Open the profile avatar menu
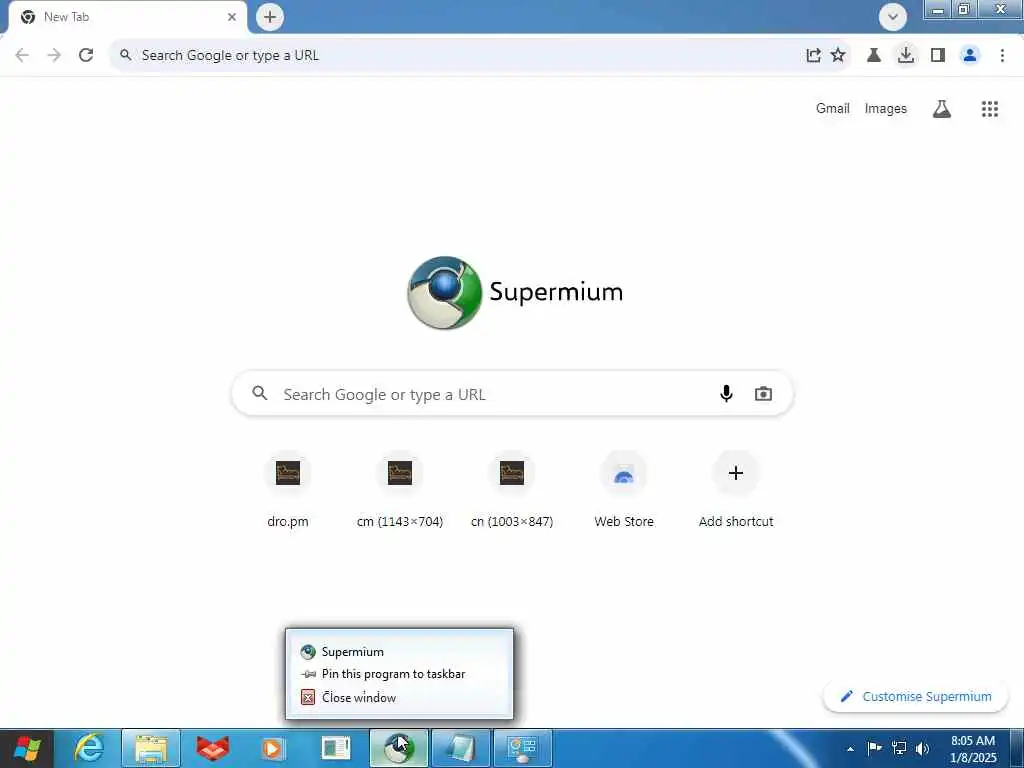This screenshot has width=1024, height=768. tap(970, 56)
